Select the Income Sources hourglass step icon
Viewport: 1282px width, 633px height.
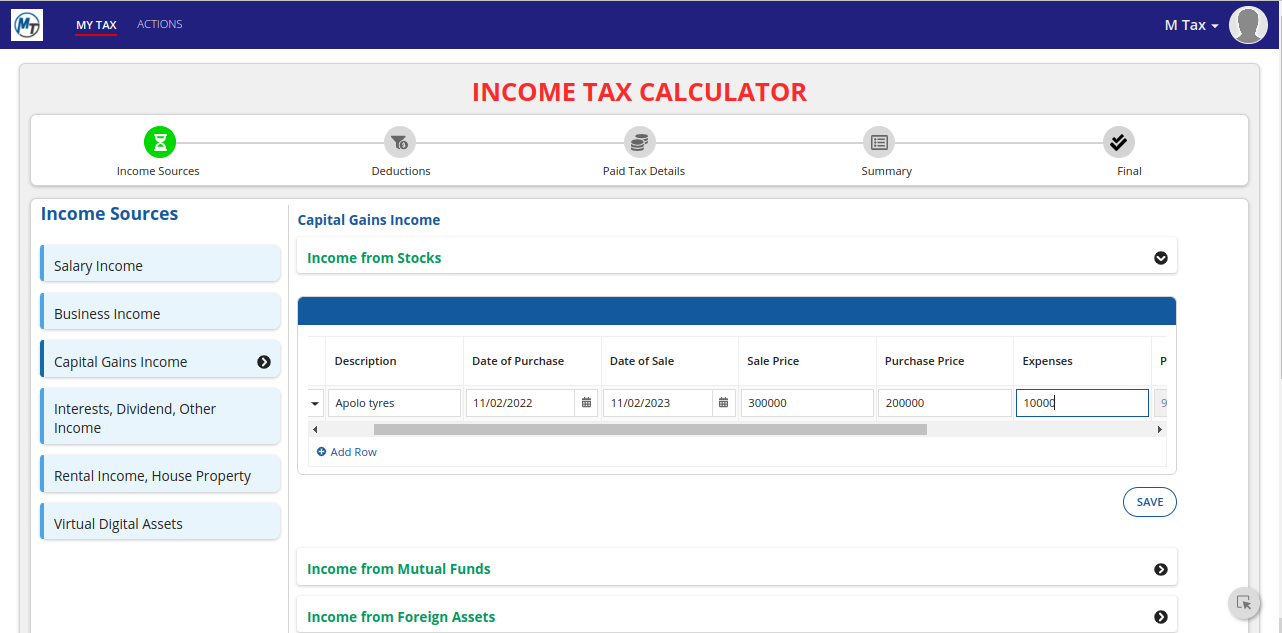(159, 142)
